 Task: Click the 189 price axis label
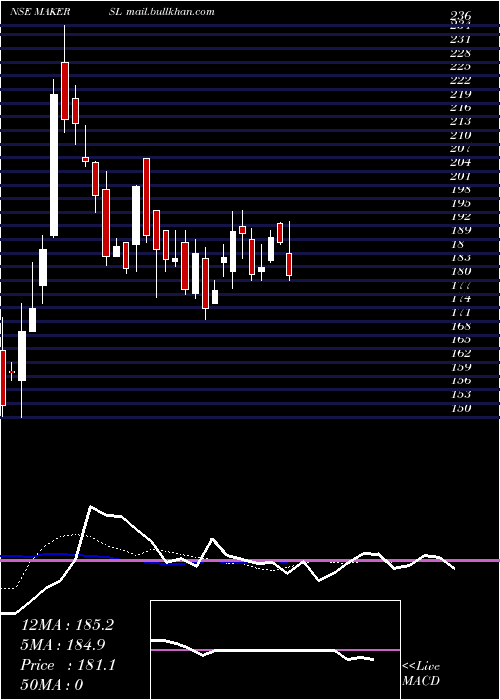pos(461,230)
